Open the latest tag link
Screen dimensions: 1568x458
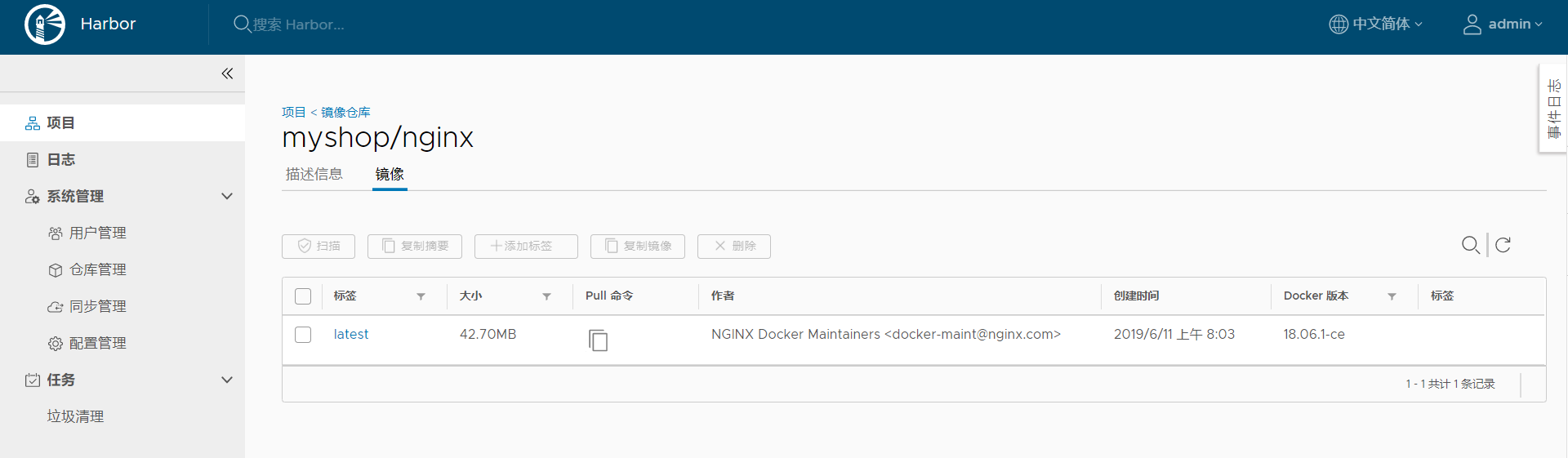pyautogui.click(x=351, y=334)
